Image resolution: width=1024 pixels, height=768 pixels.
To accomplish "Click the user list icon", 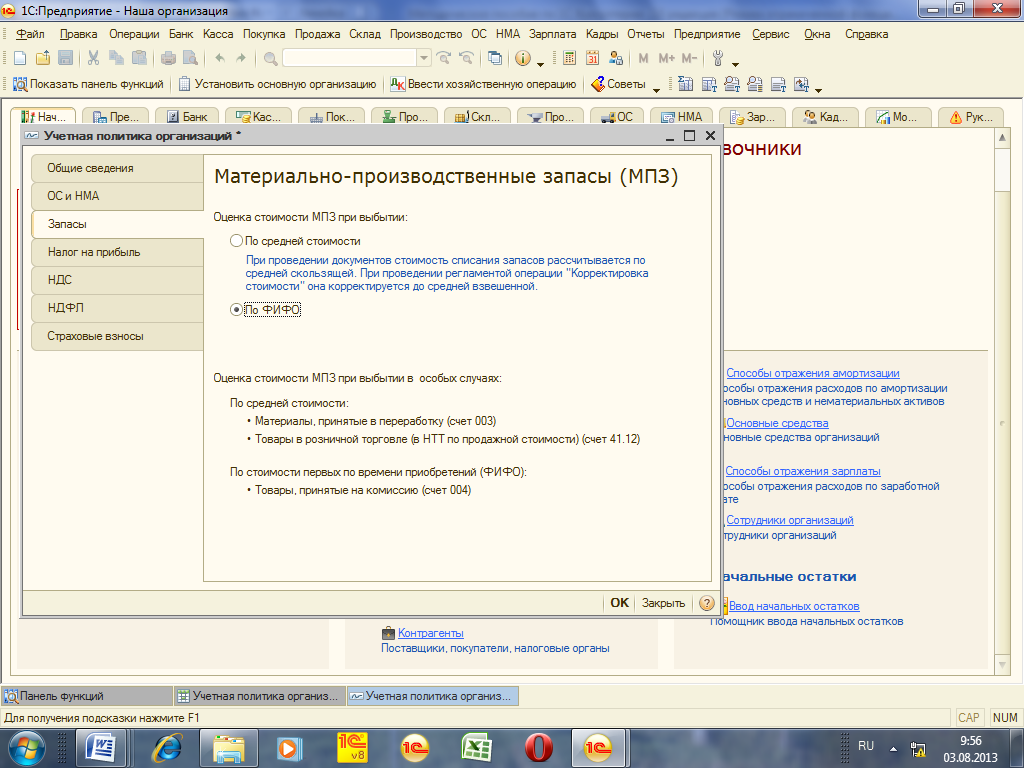I will pyautogui.click(x=615, y=58).
